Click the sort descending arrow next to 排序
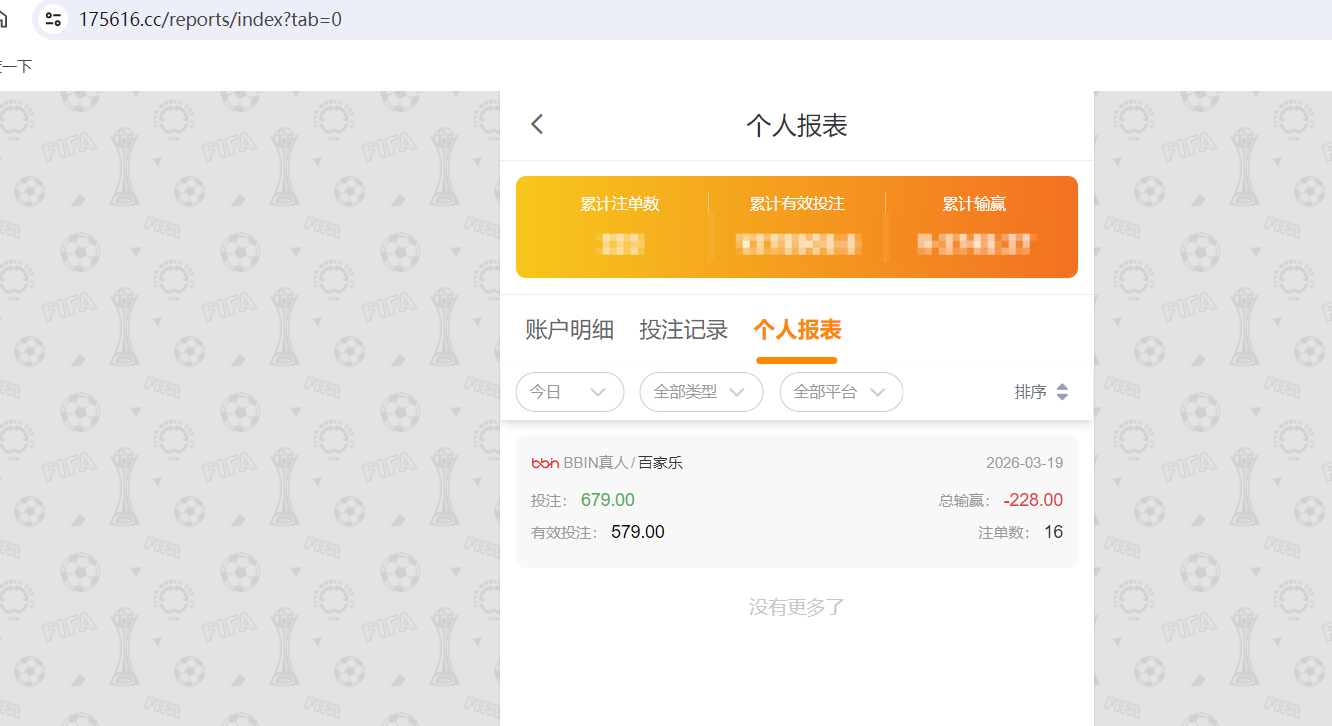Viewport: 1332px width, 726px height. (1062, 396)
